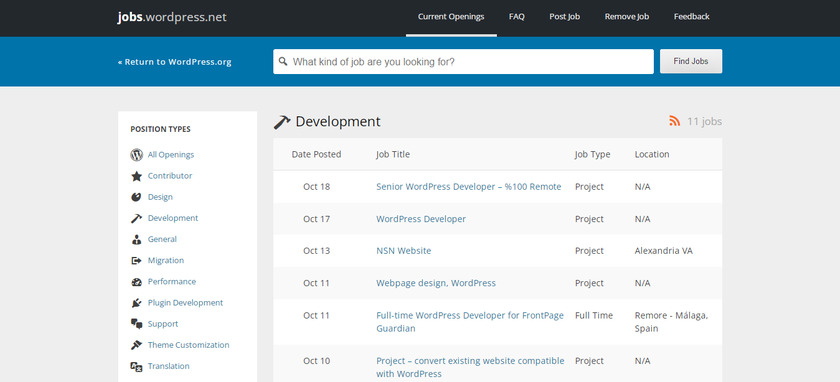Screen dimensions: 840x382
Task: Click the arrow icon beside Migration
Action: click(137, 260)
